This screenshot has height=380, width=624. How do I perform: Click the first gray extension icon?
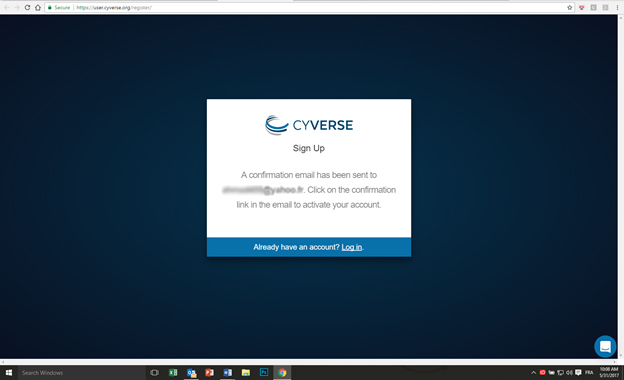593,8
